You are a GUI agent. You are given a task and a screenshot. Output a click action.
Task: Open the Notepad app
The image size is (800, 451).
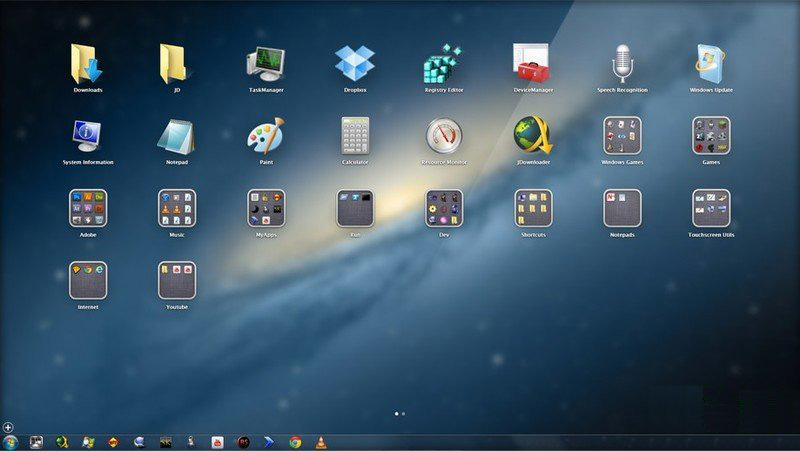point(177,136)
